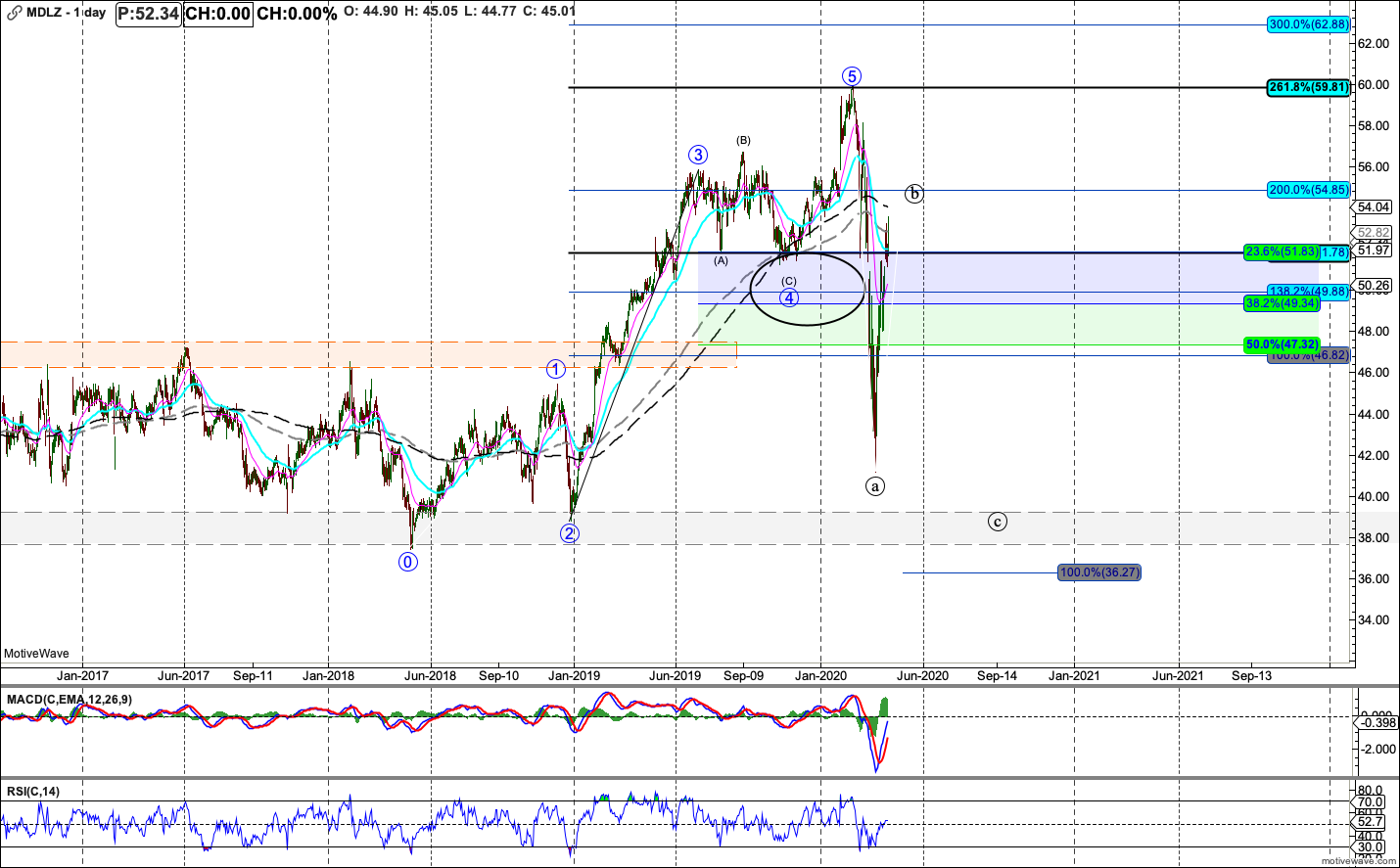The height and width of the screenshot is (868, 1400).
Task: Select the 300.0%(62.88) Fibonacci label
Action: [1309, 24]
